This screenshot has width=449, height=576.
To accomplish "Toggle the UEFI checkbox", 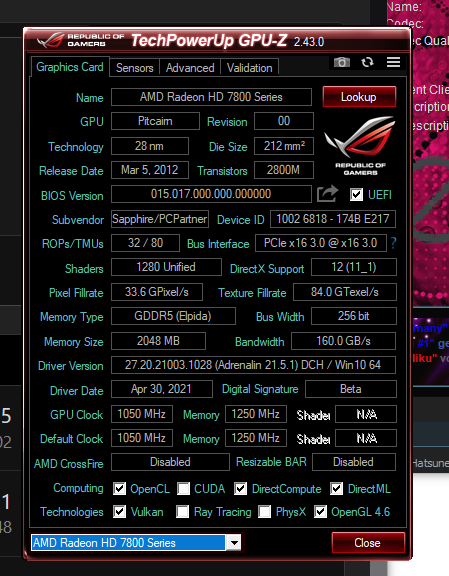I will [356, 194].
